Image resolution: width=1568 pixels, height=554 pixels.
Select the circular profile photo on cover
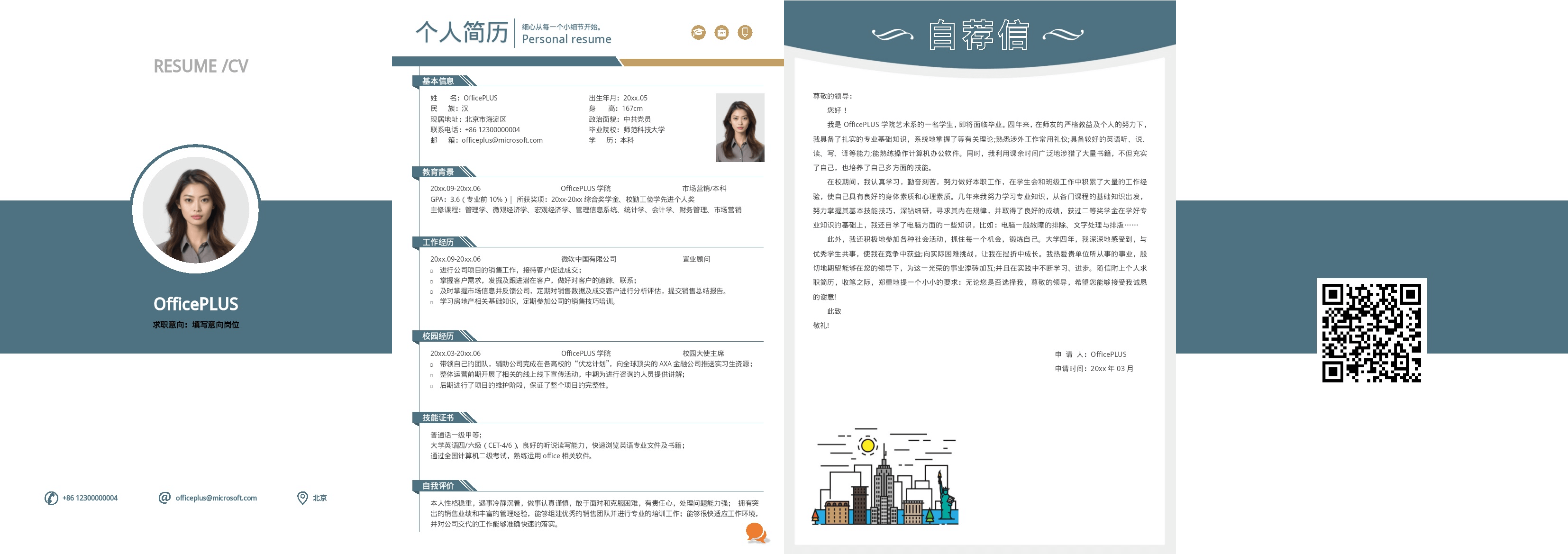tap(195, 209)
